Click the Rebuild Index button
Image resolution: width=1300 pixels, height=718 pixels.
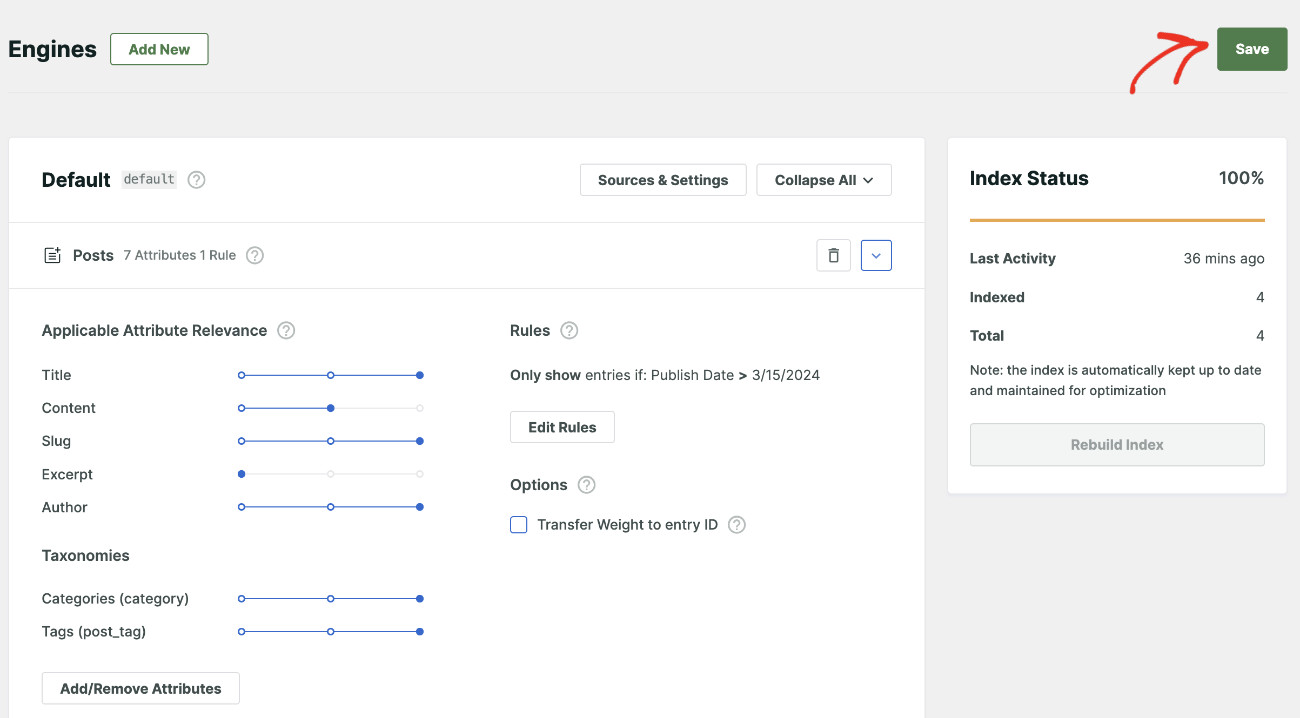[1117, 445]
